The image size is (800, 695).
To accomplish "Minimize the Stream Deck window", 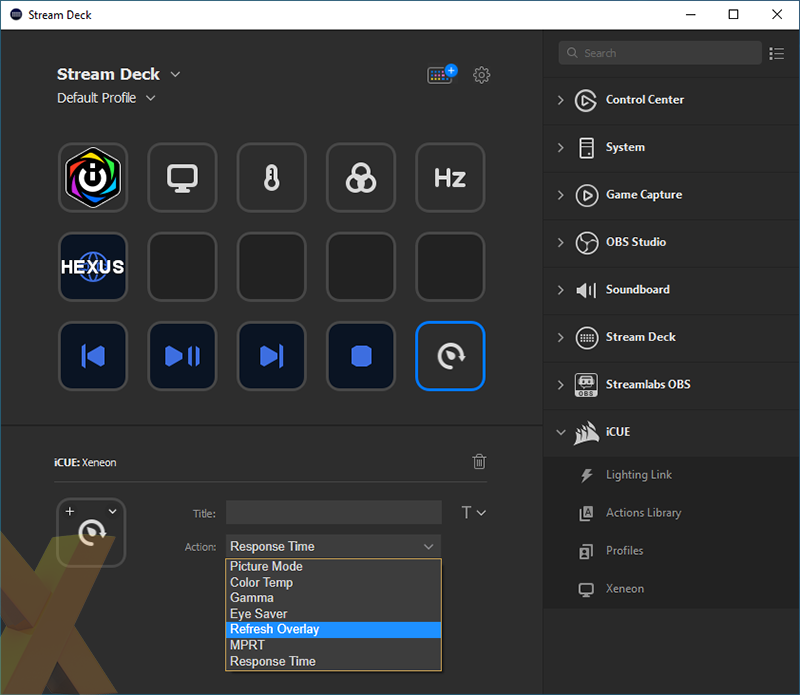I will coord(690,15).
